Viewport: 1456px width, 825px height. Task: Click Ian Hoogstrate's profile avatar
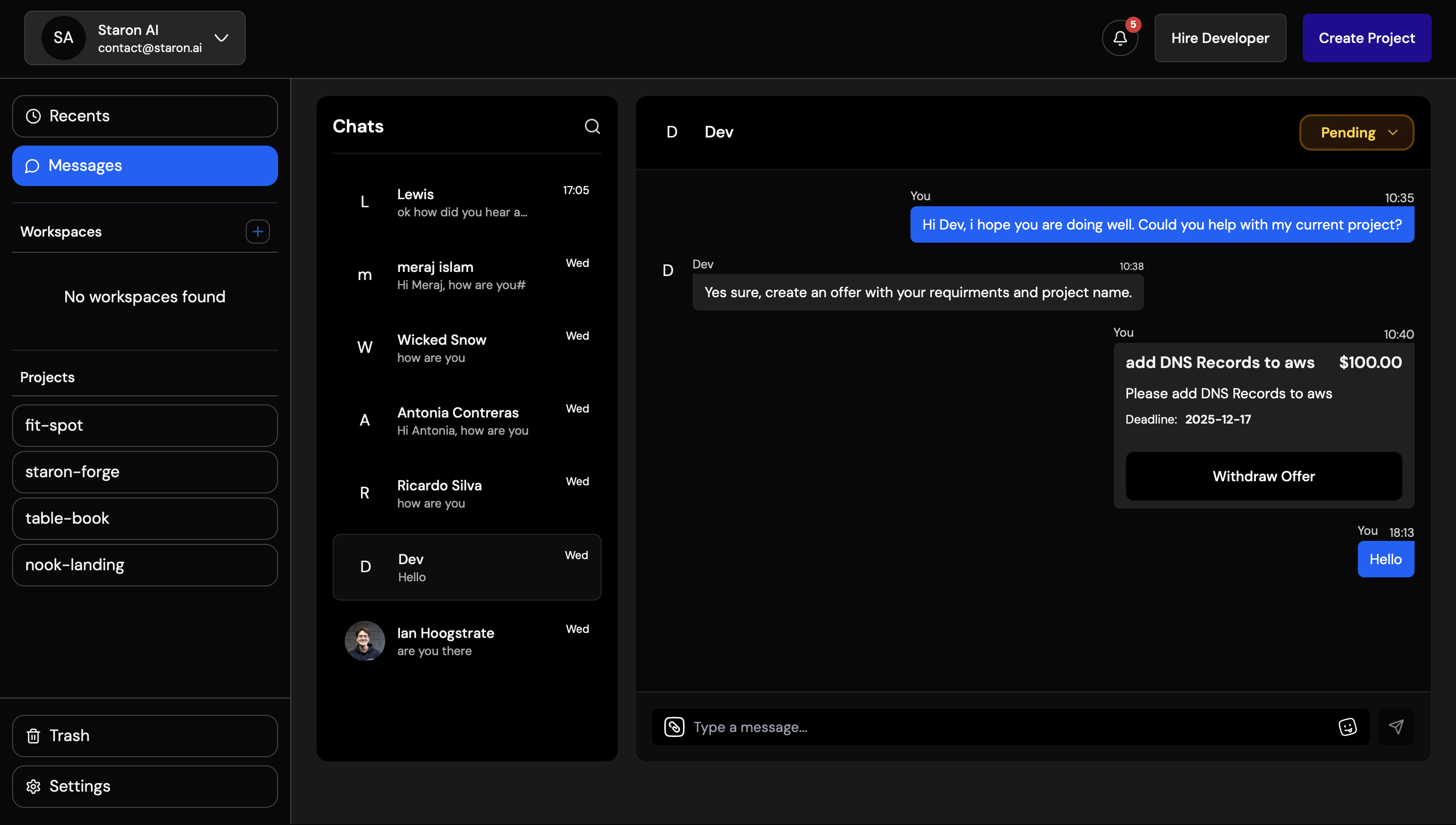pyautogui.click(x=365, y=641)
